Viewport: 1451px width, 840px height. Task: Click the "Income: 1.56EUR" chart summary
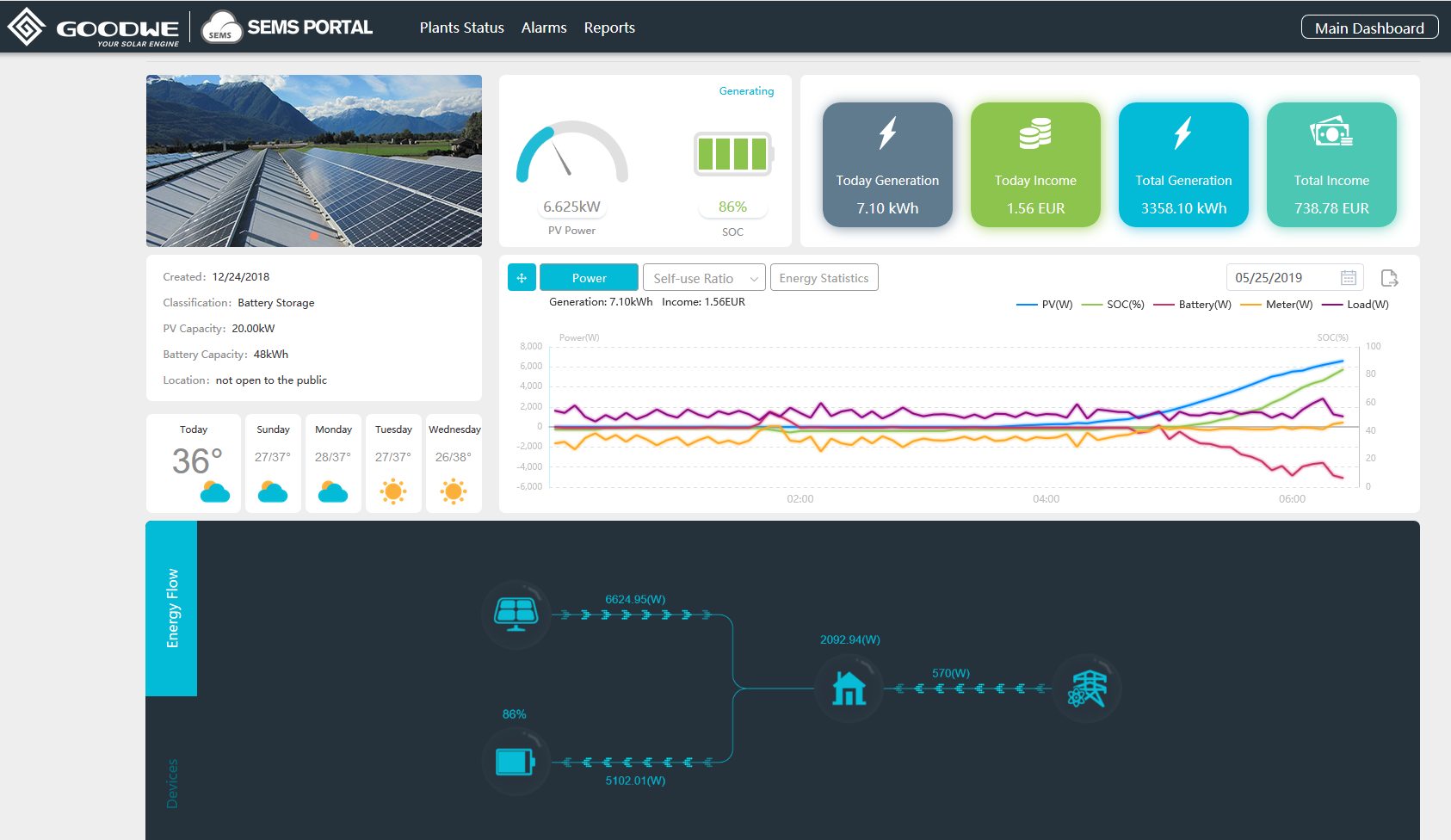pos(703,302)
